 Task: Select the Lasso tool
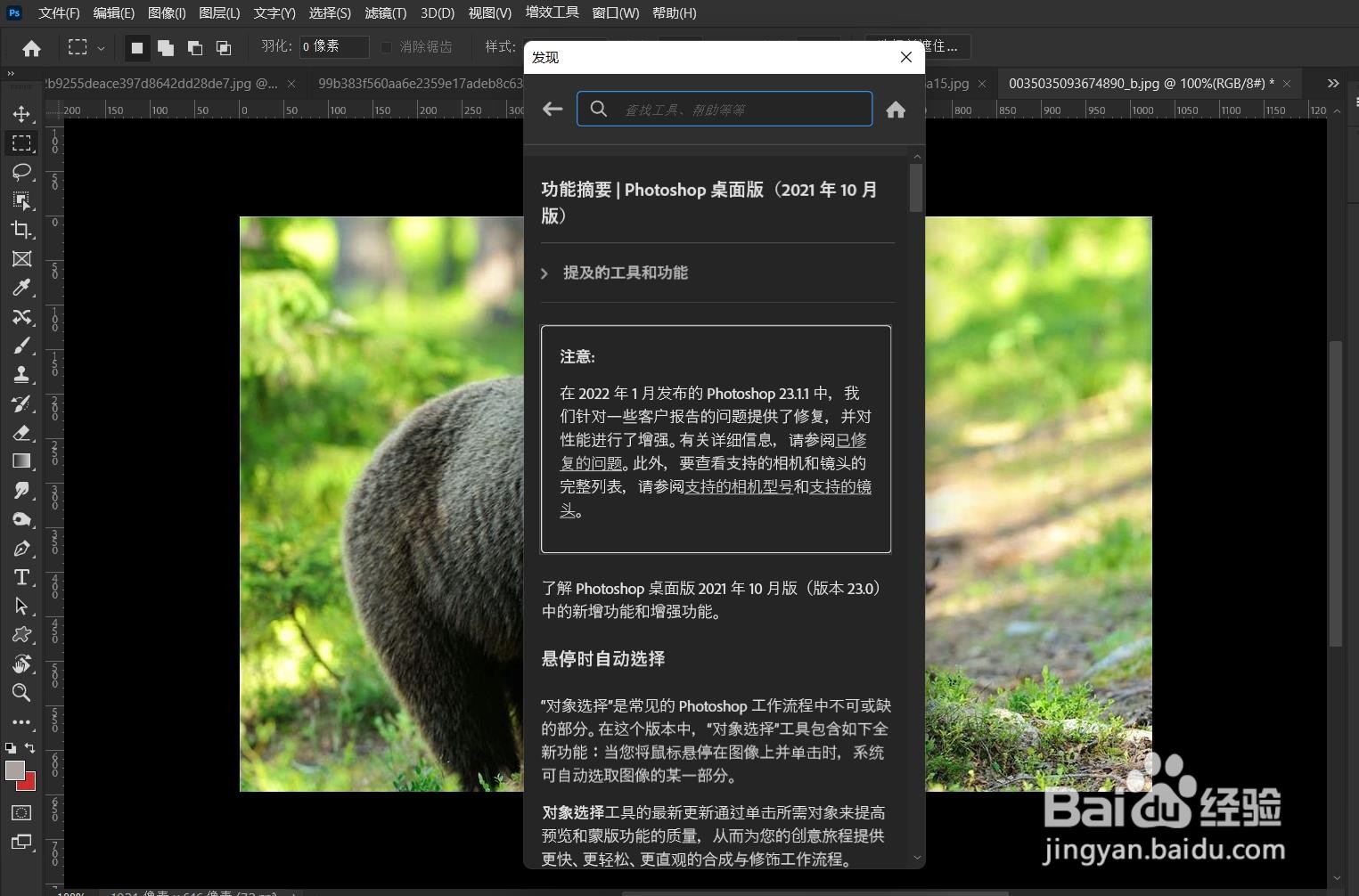[x=21, y=172]
